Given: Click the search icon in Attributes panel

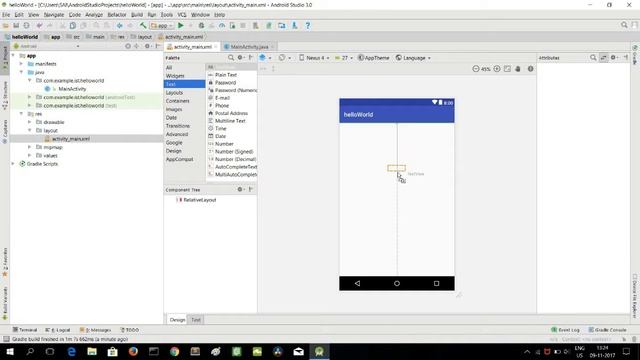Looking at the screenshot, I should pos(593,58).
